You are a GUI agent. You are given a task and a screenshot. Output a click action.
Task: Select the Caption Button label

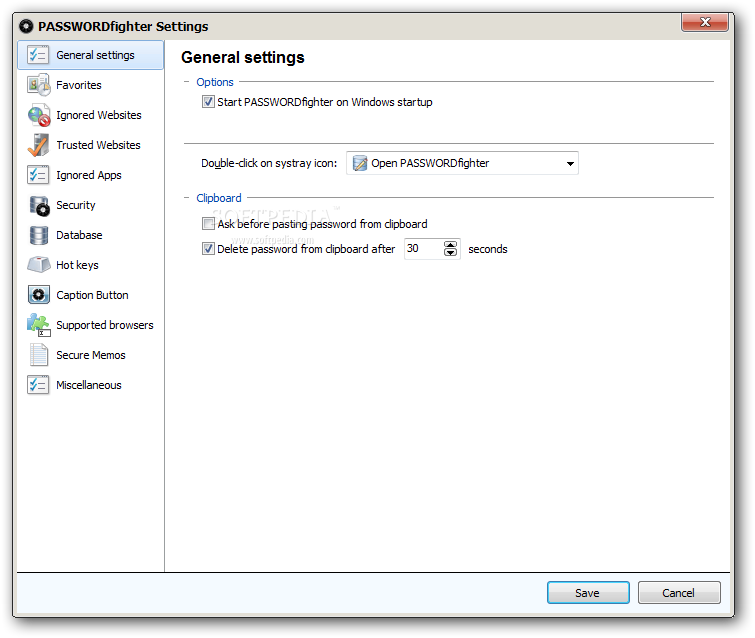click(x=92, y=295)
